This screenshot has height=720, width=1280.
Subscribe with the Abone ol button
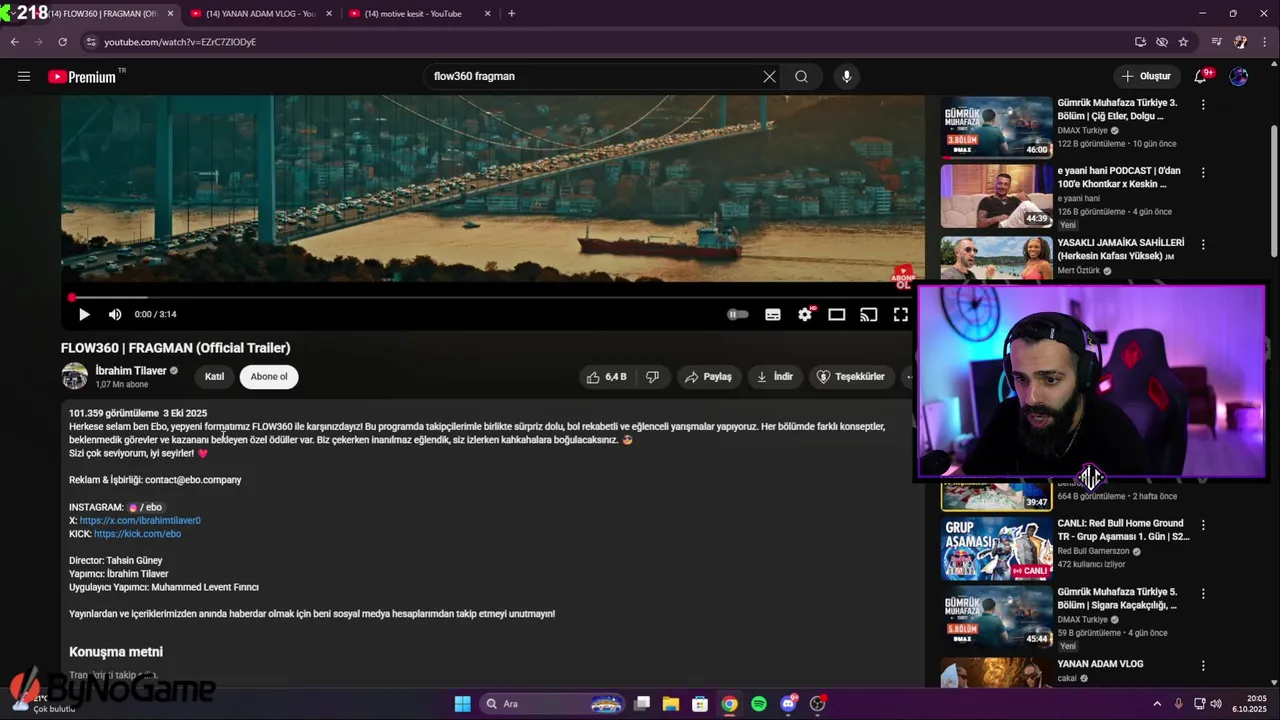point(269,377)
